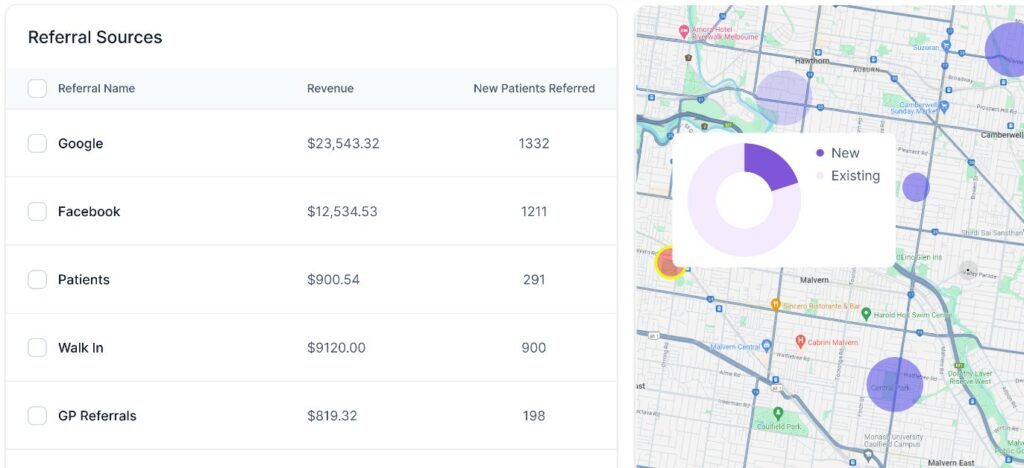The width and height of the screenshot is (1024, 468).
Task: Click the Suzuran shopping pin
Action: pos(946,46)
